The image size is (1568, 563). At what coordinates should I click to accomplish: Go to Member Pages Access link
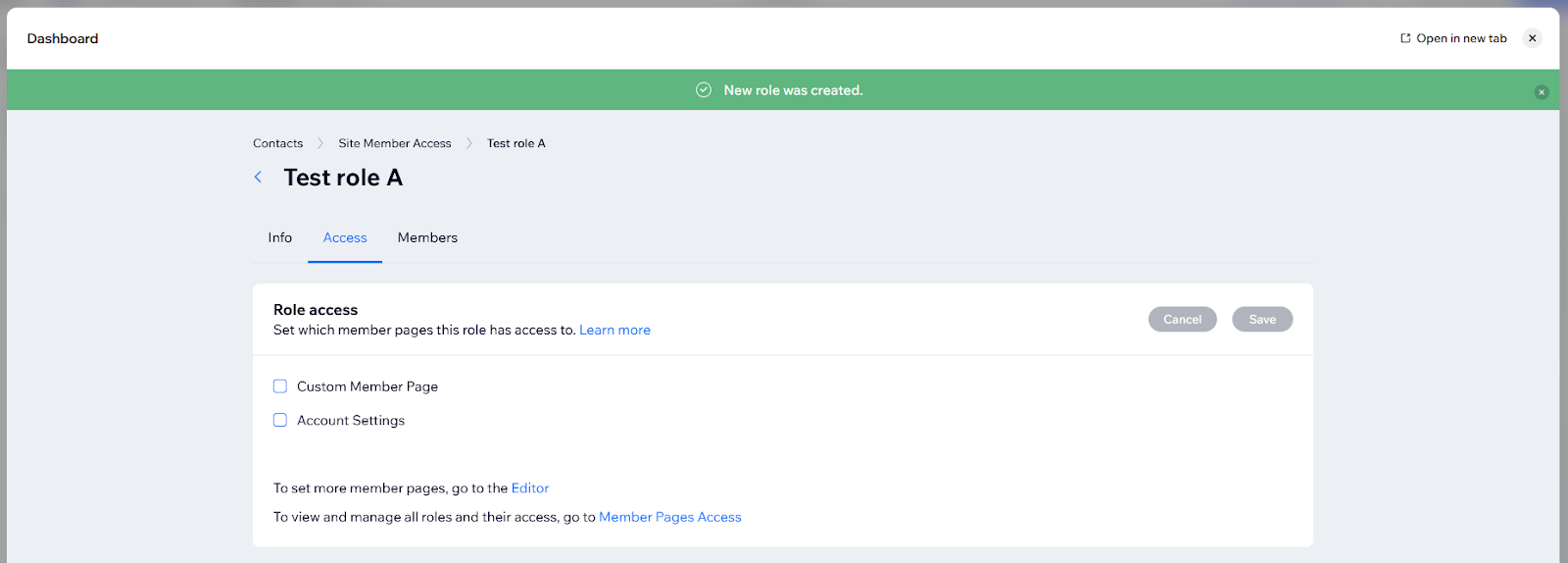pyautogui.click(x=669, y=518)
